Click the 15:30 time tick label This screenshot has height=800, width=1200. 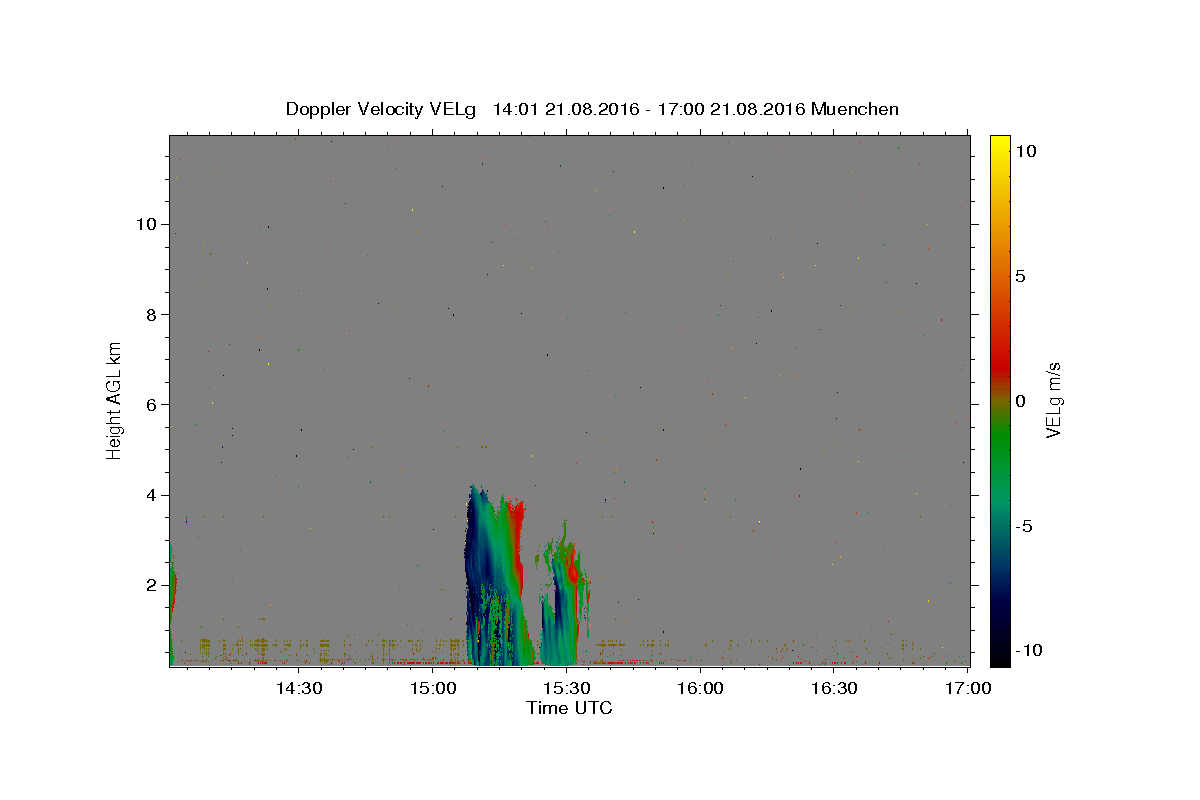[566, 688]
